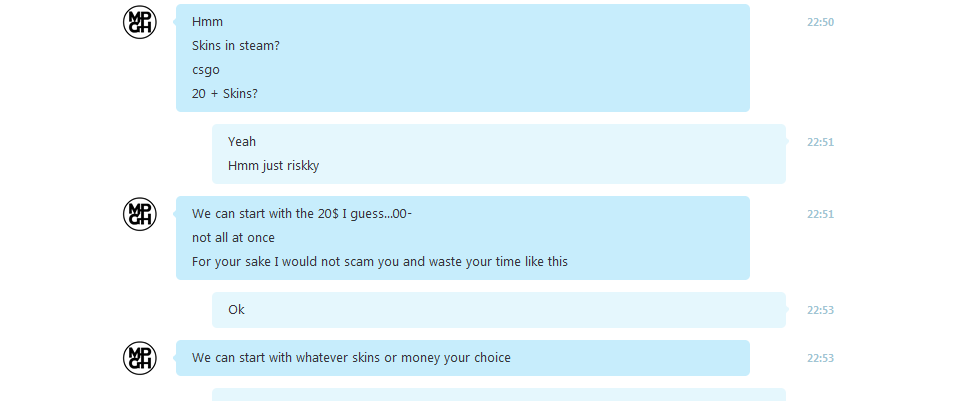Select the 'For your sake I would not scam' line
The height and width of the screenshot is (406, 955).
[x=379, y=262]
